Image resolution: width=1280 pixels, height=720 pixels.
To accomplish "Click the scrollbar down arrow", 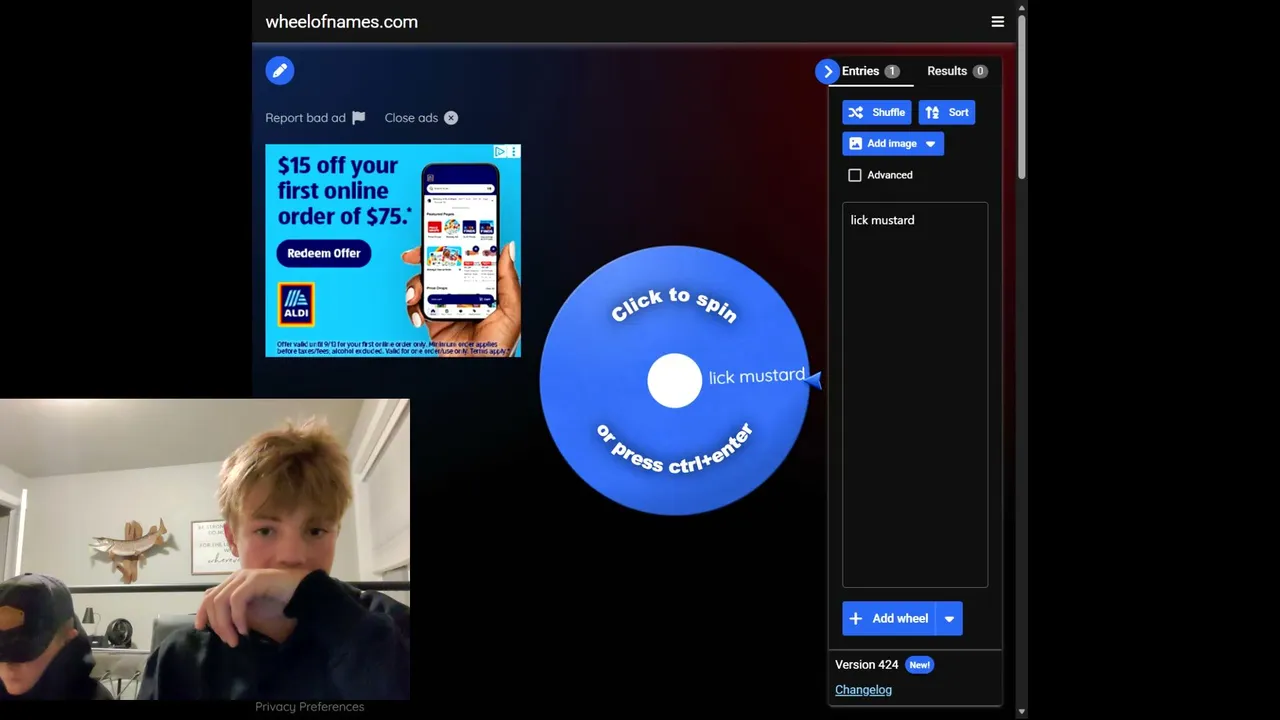I will click(1021, 711).
